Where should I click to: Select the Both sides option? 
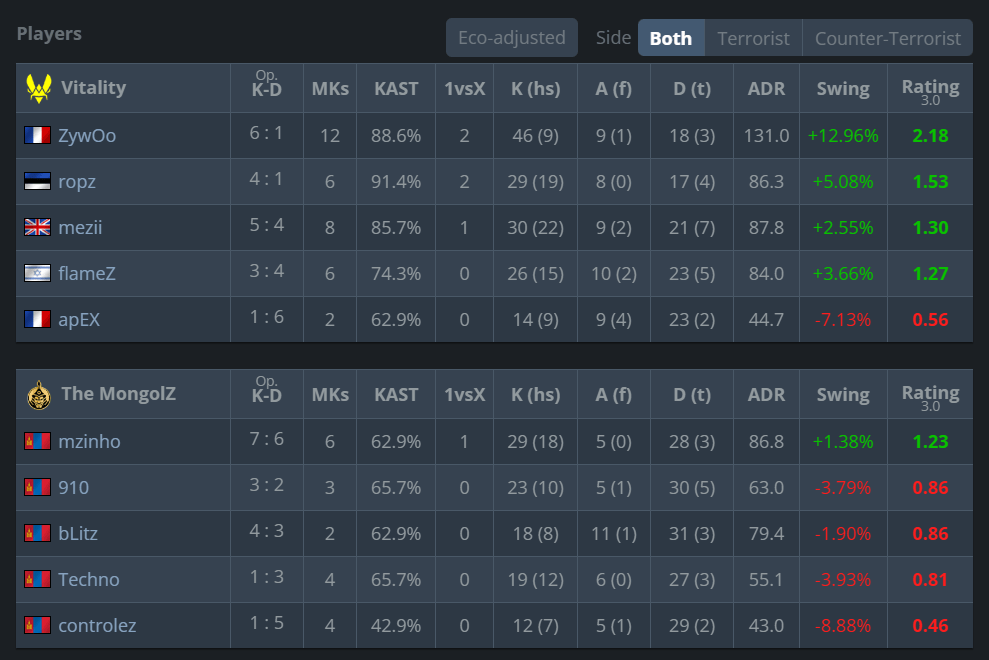[x=671, y=38]
